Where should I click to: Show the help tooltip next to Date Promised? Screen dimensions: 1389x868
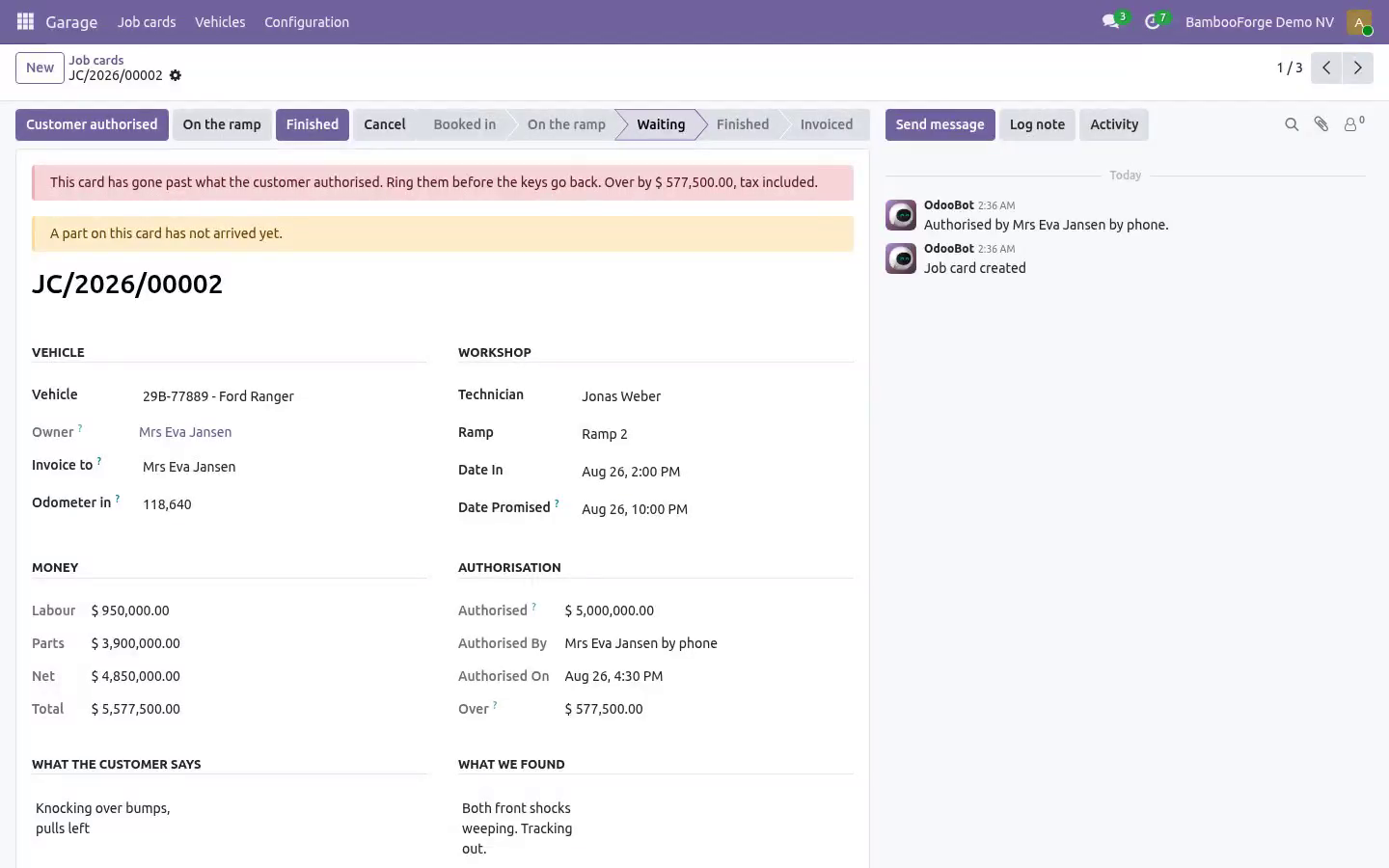pyautogui.click(x=557, y=503)
